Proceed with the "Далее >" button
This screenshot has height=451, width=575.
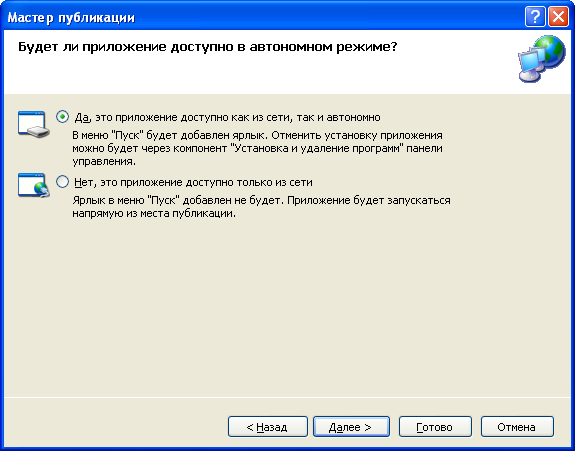[351, 426]
